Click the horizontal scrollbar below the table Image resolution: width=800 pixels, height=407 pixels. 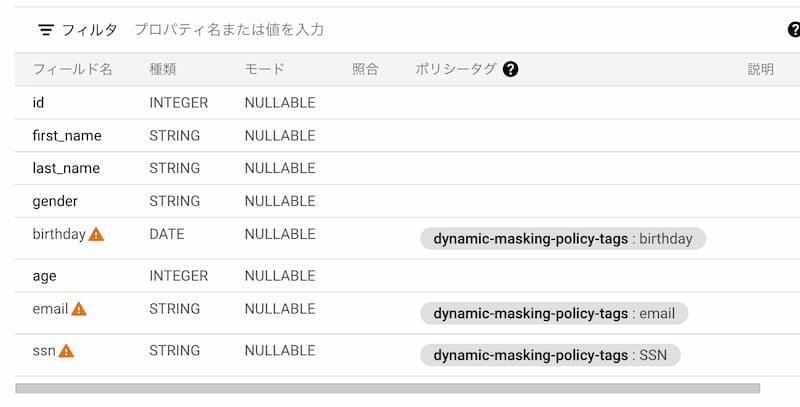[388, 389]
